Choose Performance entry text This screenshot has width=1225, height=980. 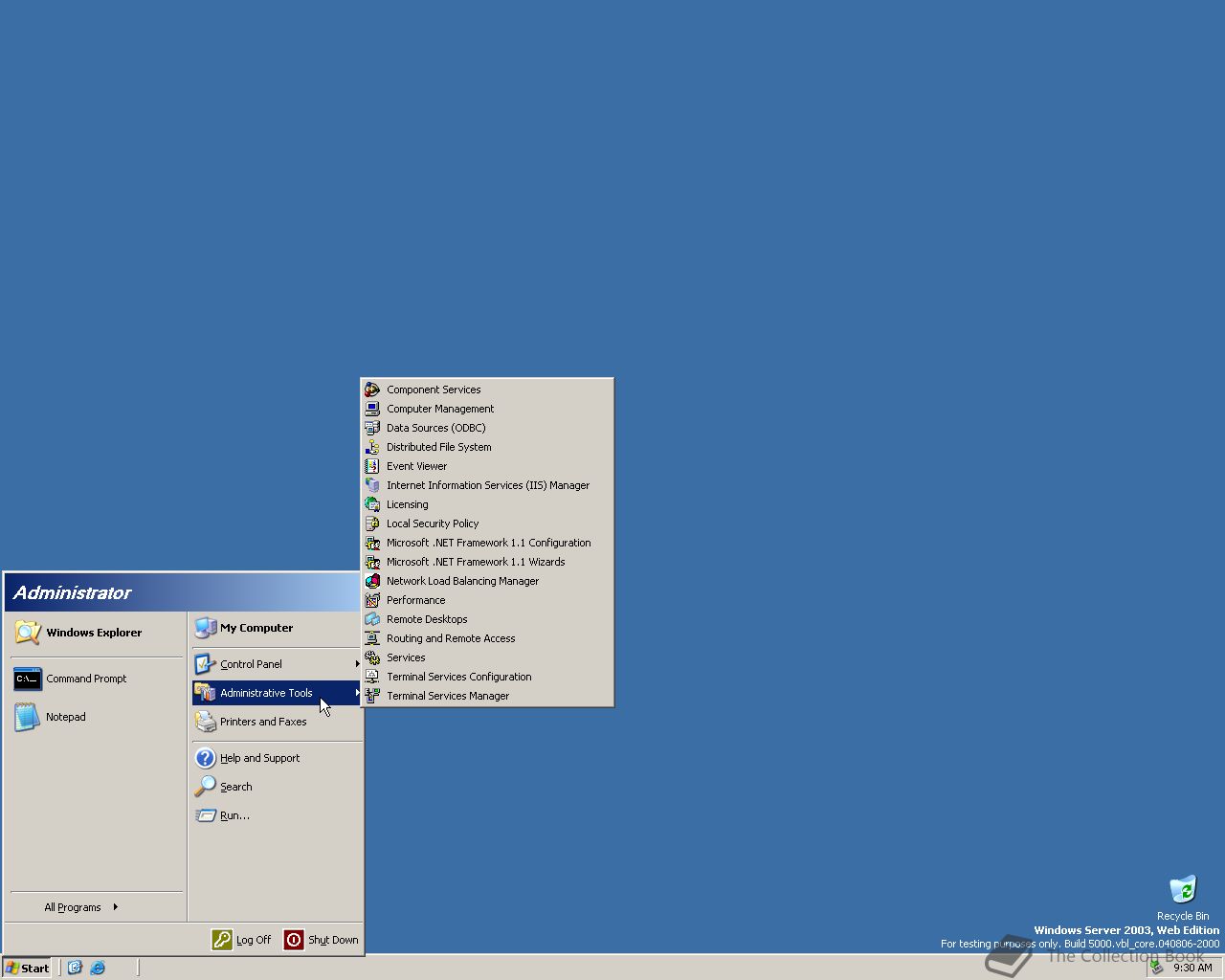pos(415,600)
